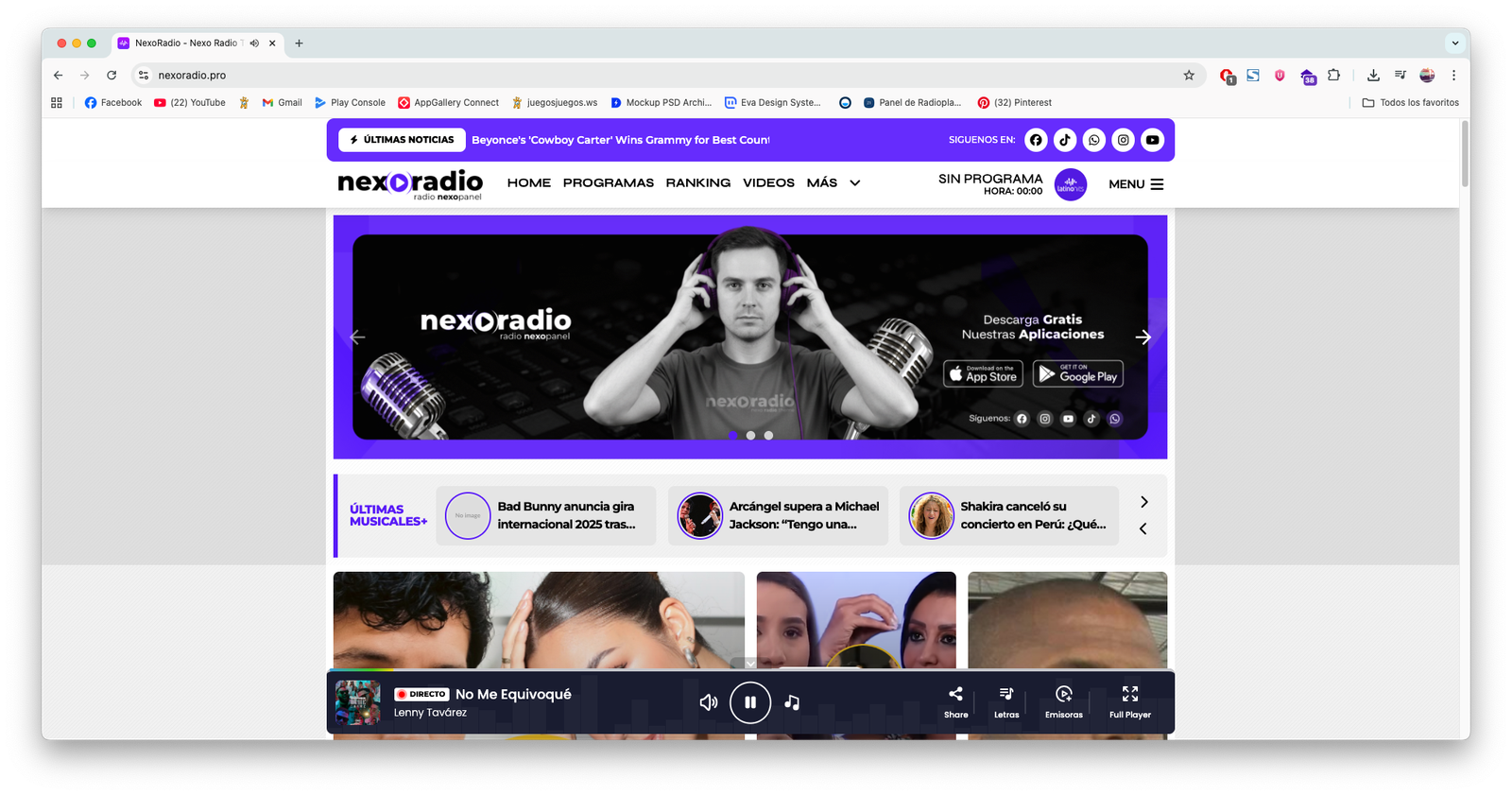Open Bad Bunny gira internacional news
Screen dimensions: 1512x795
[x=546, y=516]
